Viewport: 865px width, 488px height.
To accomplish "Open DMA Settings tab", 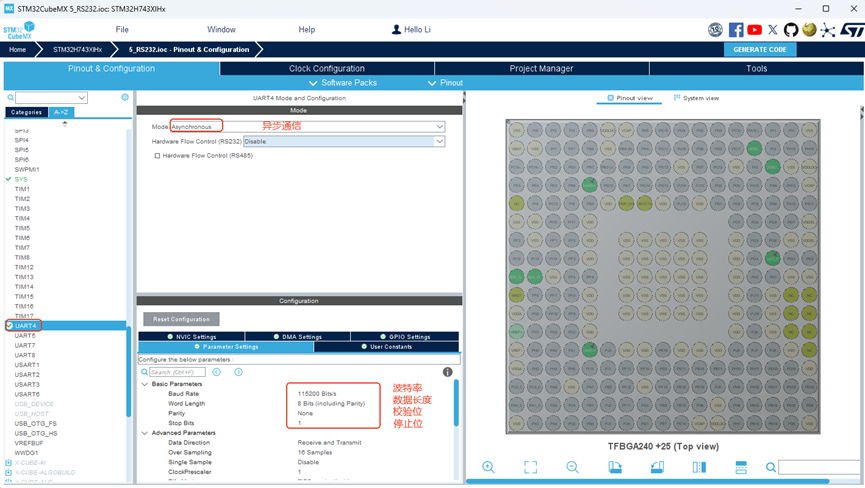I will 297,336.
